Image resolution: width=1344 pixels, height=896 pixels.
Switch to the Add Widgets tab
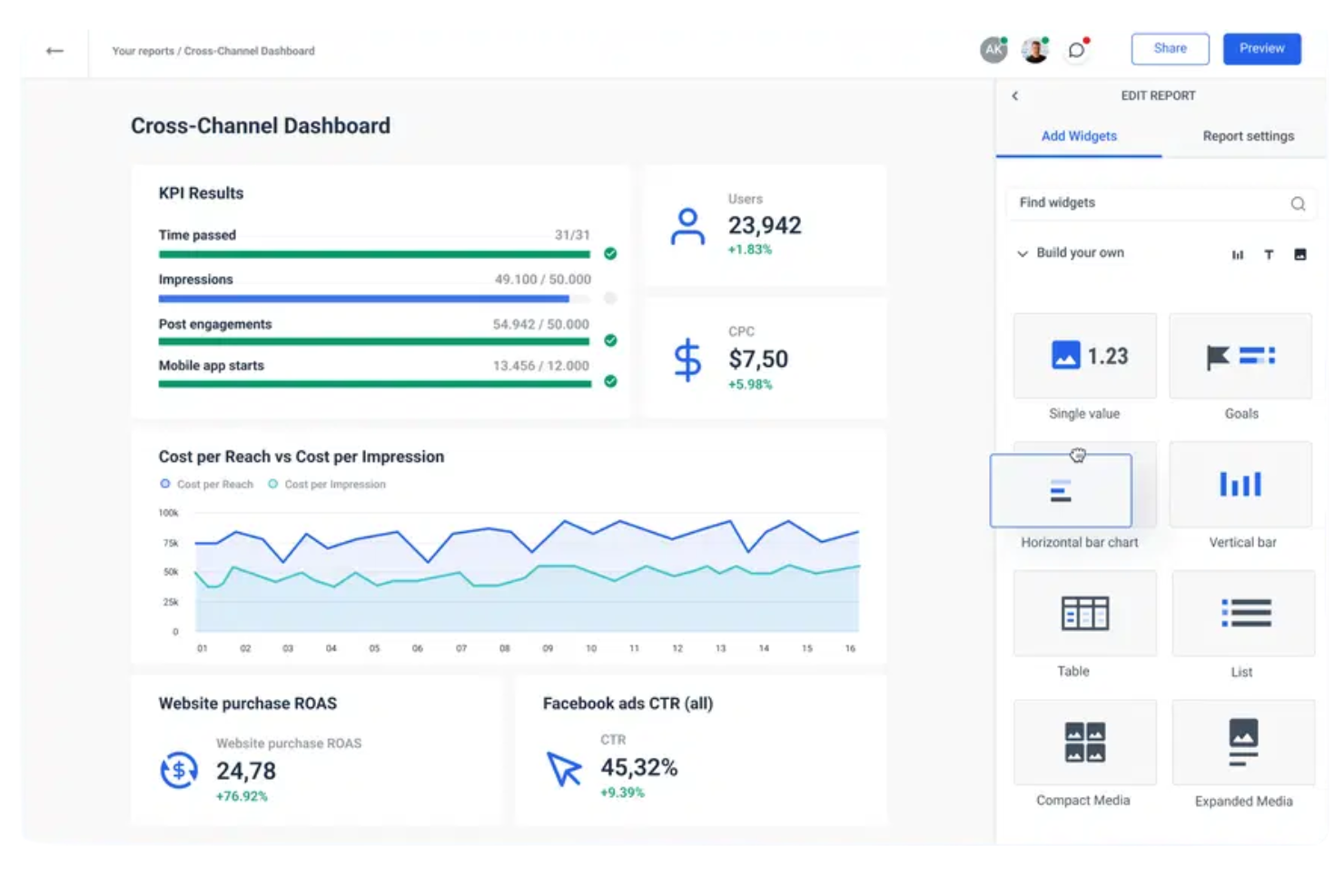[1079, 136]
